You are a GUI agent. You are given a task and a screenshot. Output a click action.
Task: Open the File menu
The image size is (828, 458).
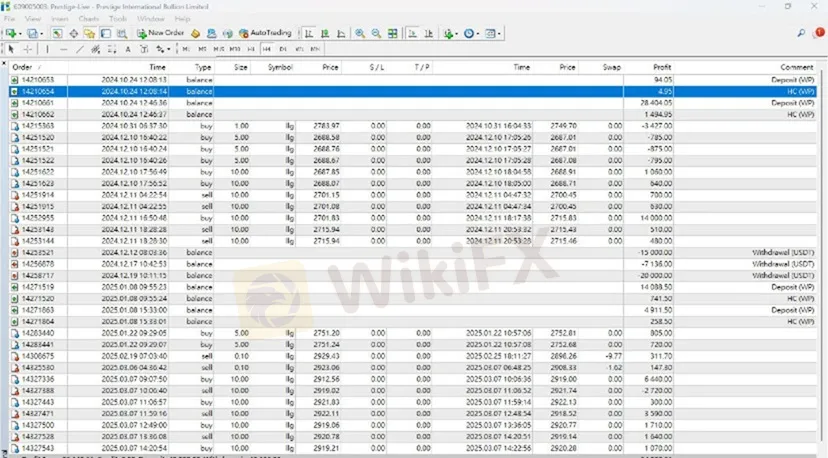[10, 19]
